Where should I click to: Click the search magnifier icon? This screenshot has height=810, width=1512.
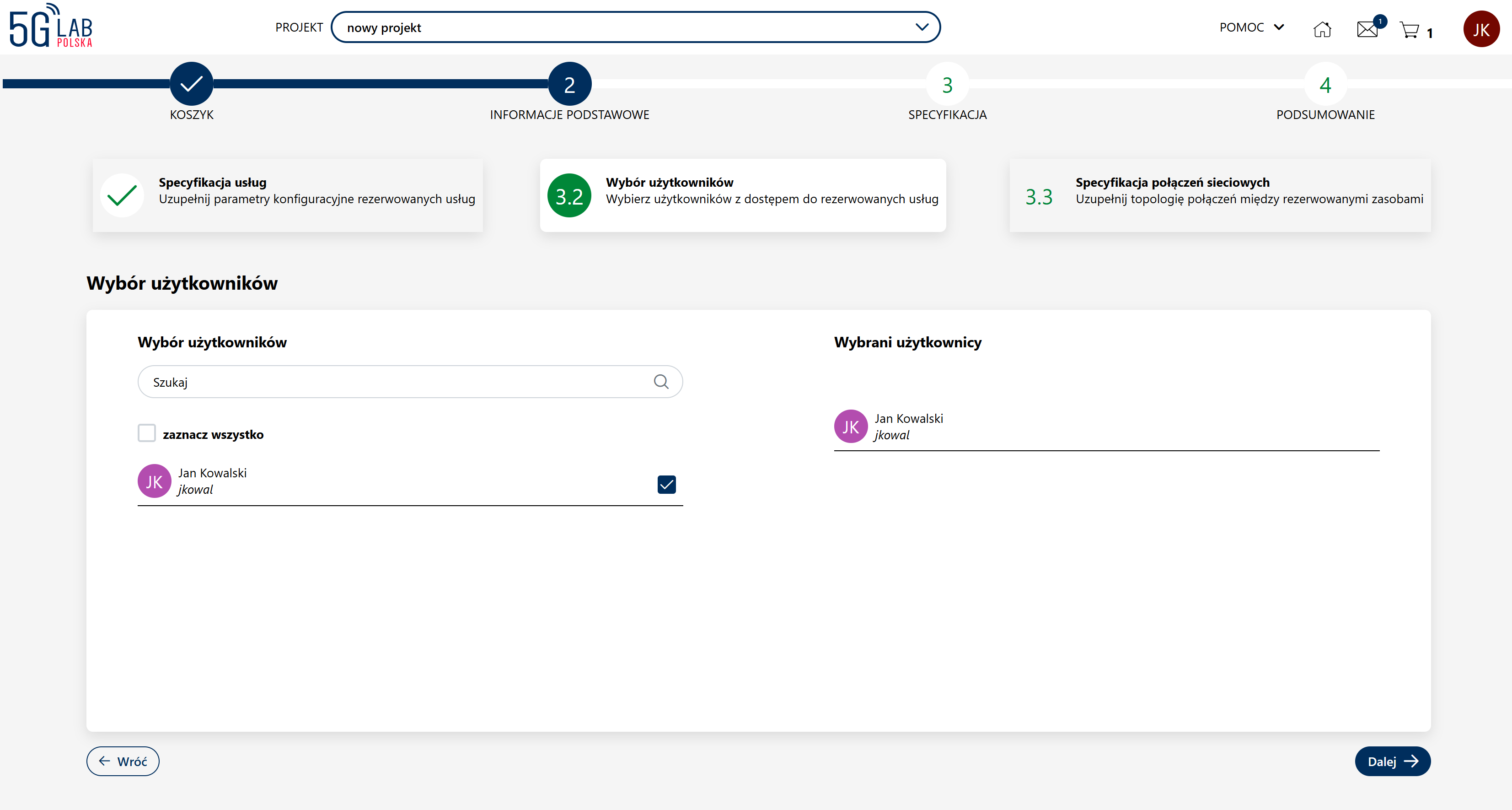(x=661, y=382)
